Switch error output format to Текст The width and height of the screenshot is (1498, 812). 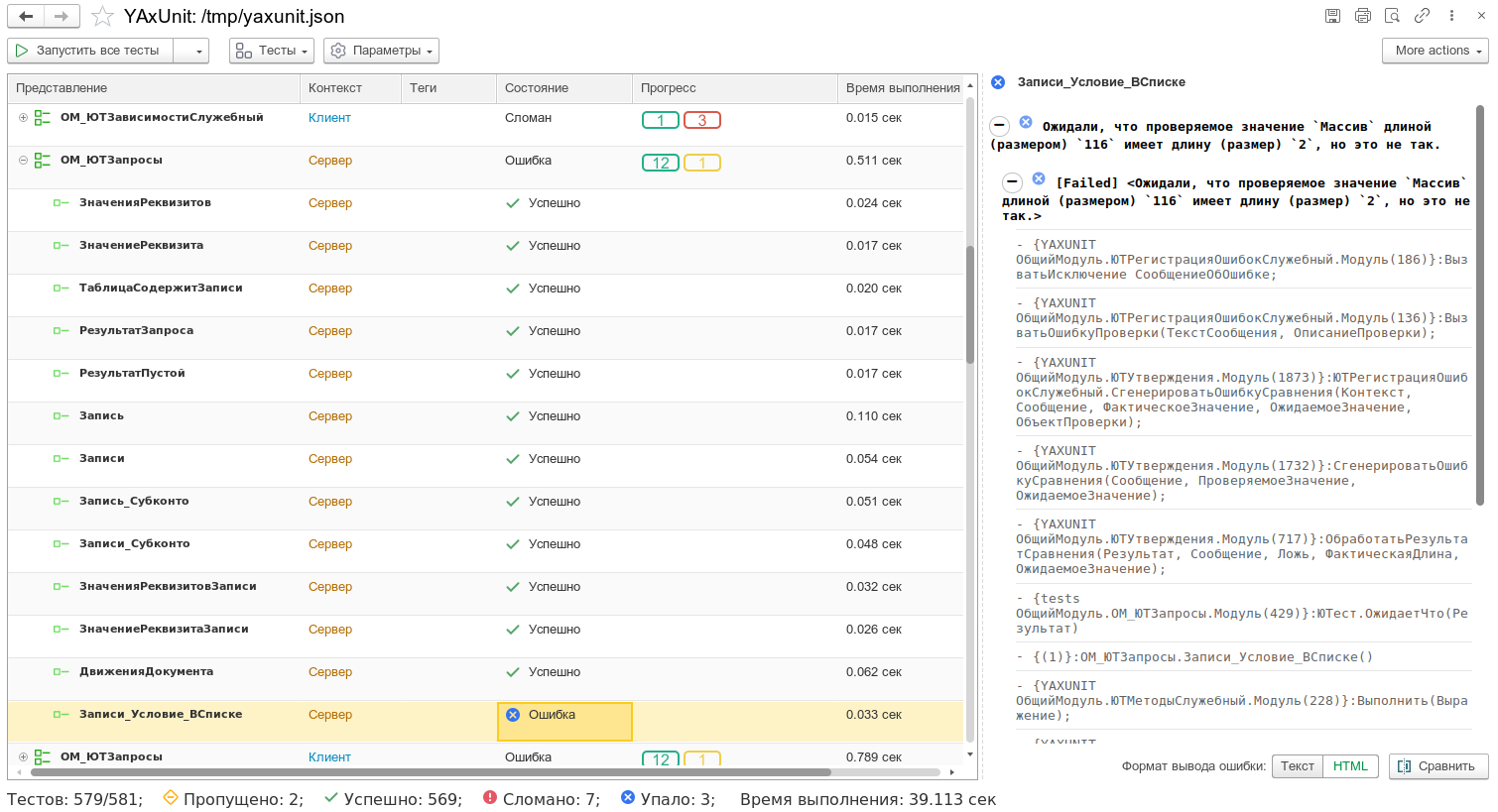pyautogui.click(x=1297, y=766)
